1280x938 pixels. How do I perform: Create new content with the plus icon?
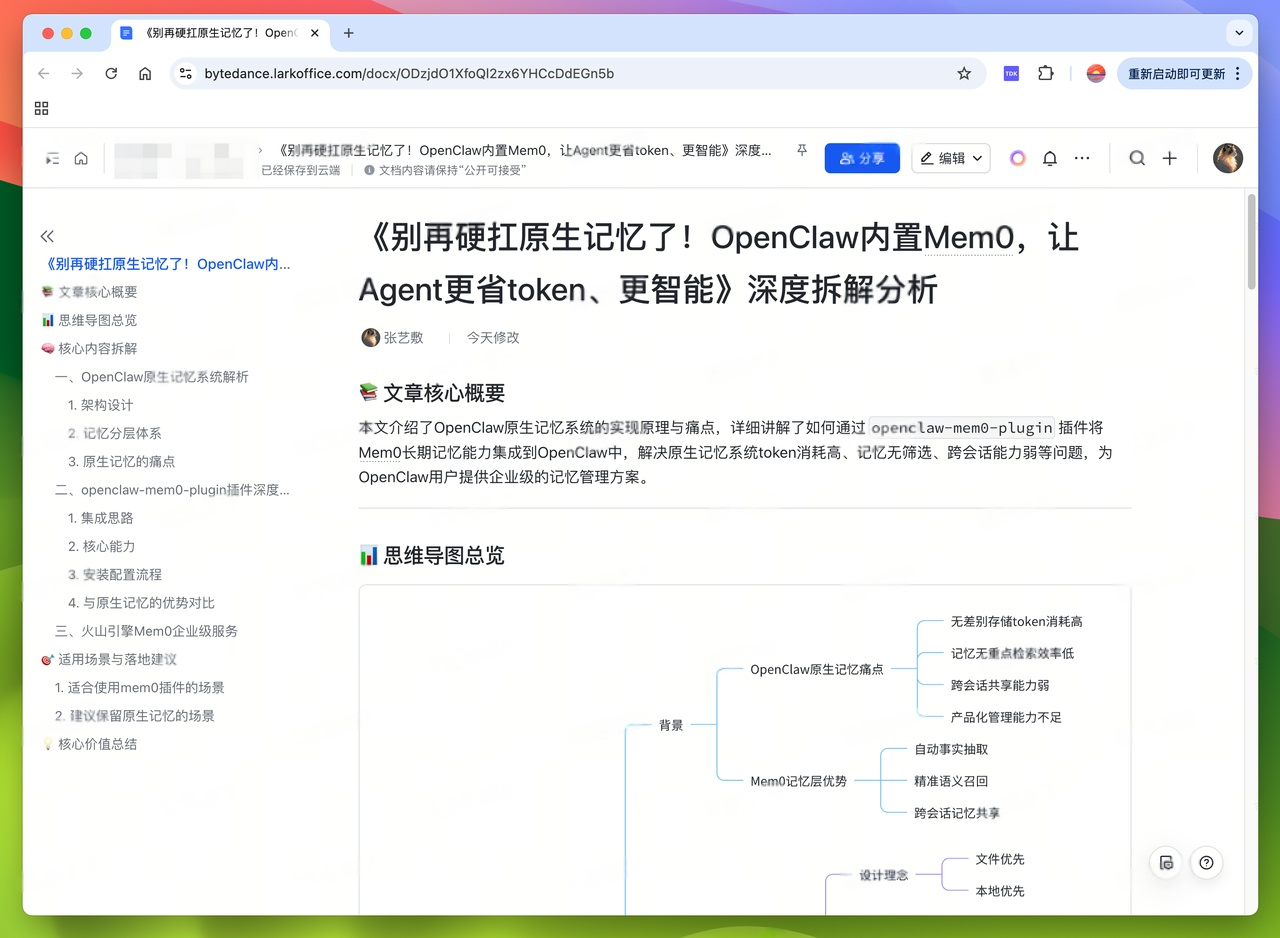1170,158
